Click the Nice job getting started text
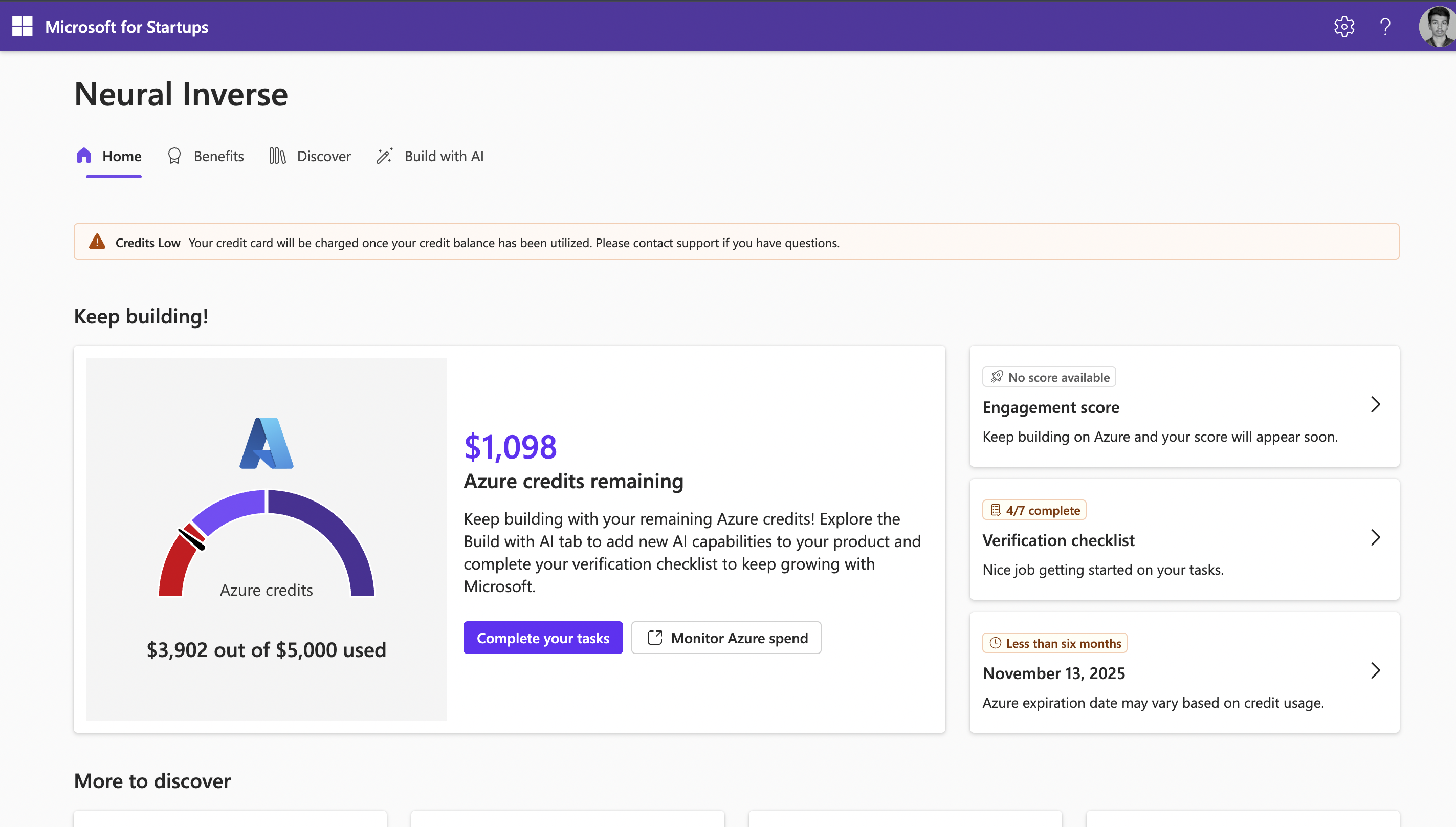 tap(1103, 570)
